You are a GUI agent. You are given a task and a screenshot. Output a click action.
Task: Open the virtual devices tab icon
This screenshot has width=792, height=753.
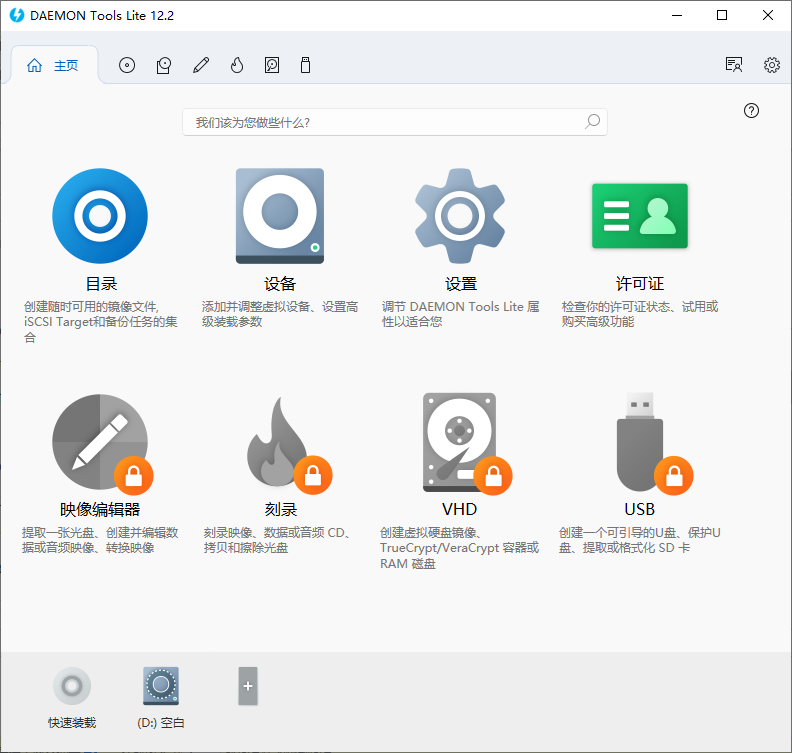coord(164,65)
